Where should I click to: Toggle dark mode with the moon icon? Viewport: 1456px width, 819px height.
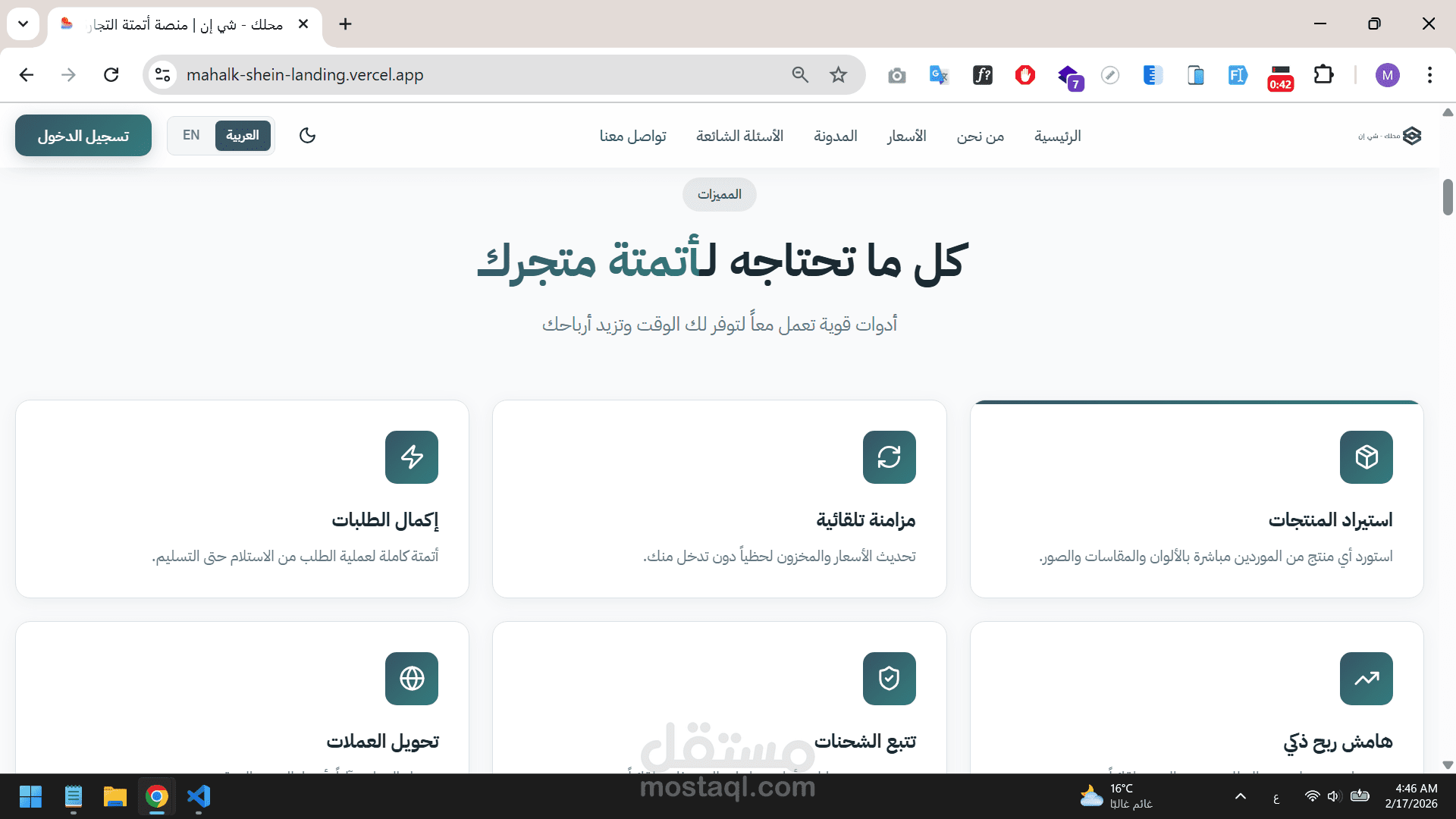tap(307, 136)
